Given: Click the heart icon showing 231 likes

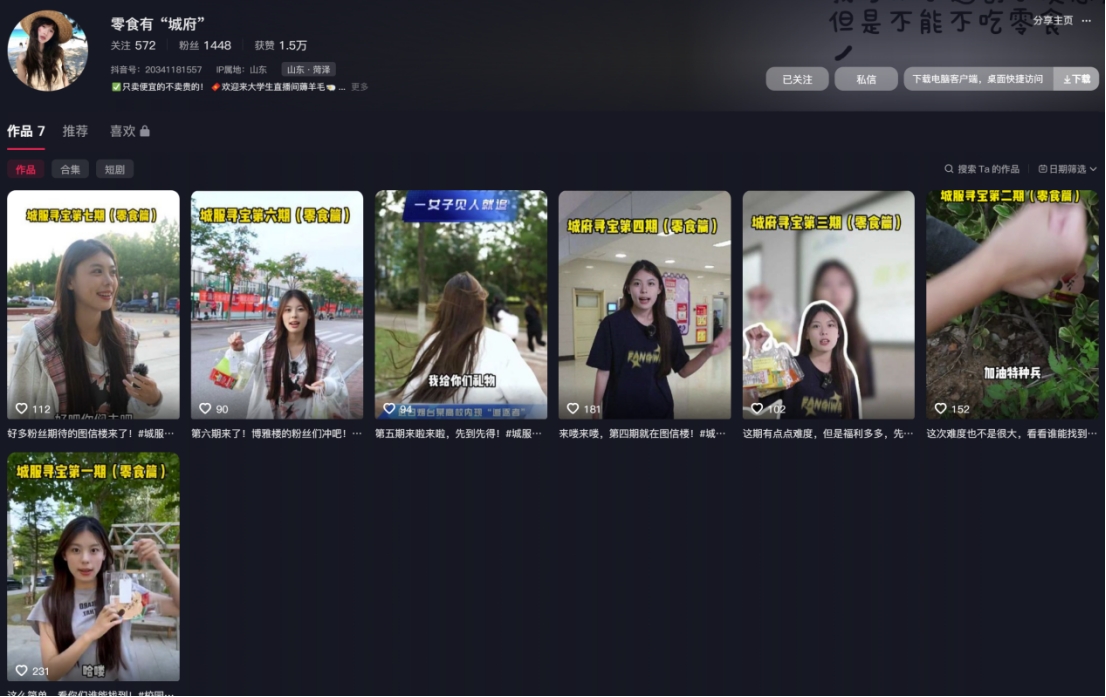Looking at the screenshot, I should coord(22,671).
